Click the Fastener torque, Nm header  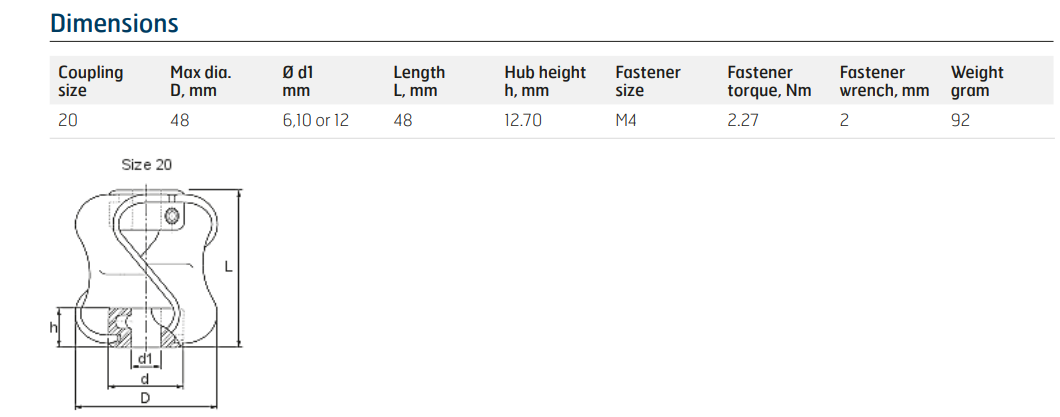pyautogui.click(x=769, y=81)
